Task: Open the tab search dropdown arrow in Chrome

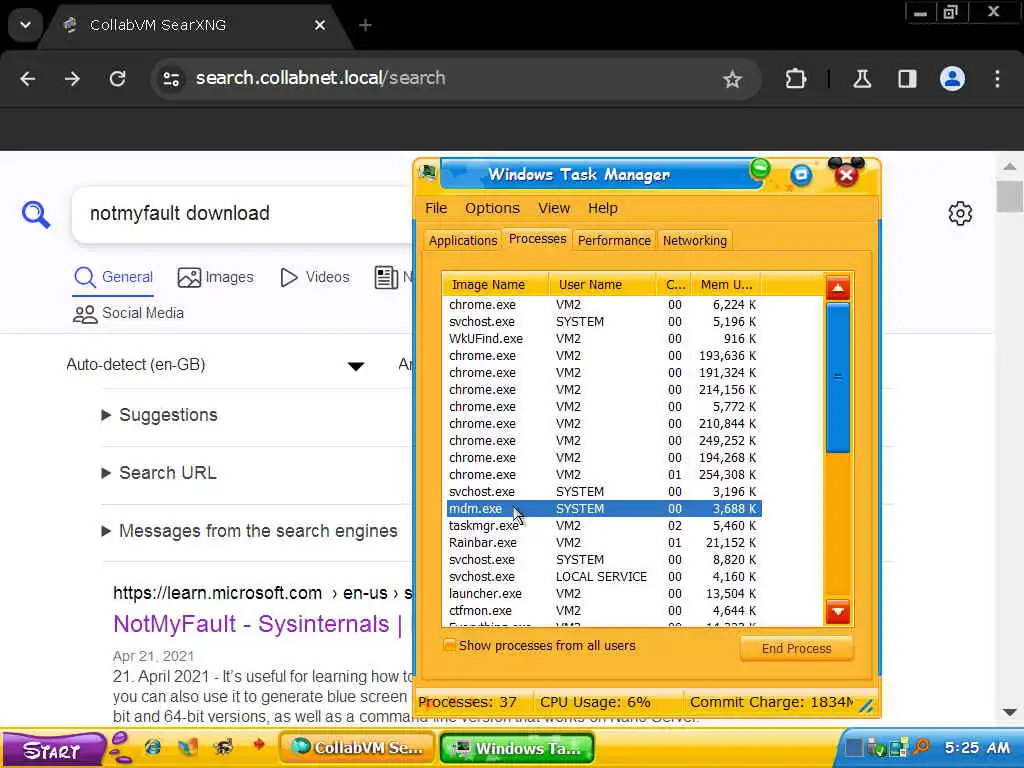Action: click(x=25, y=25)
